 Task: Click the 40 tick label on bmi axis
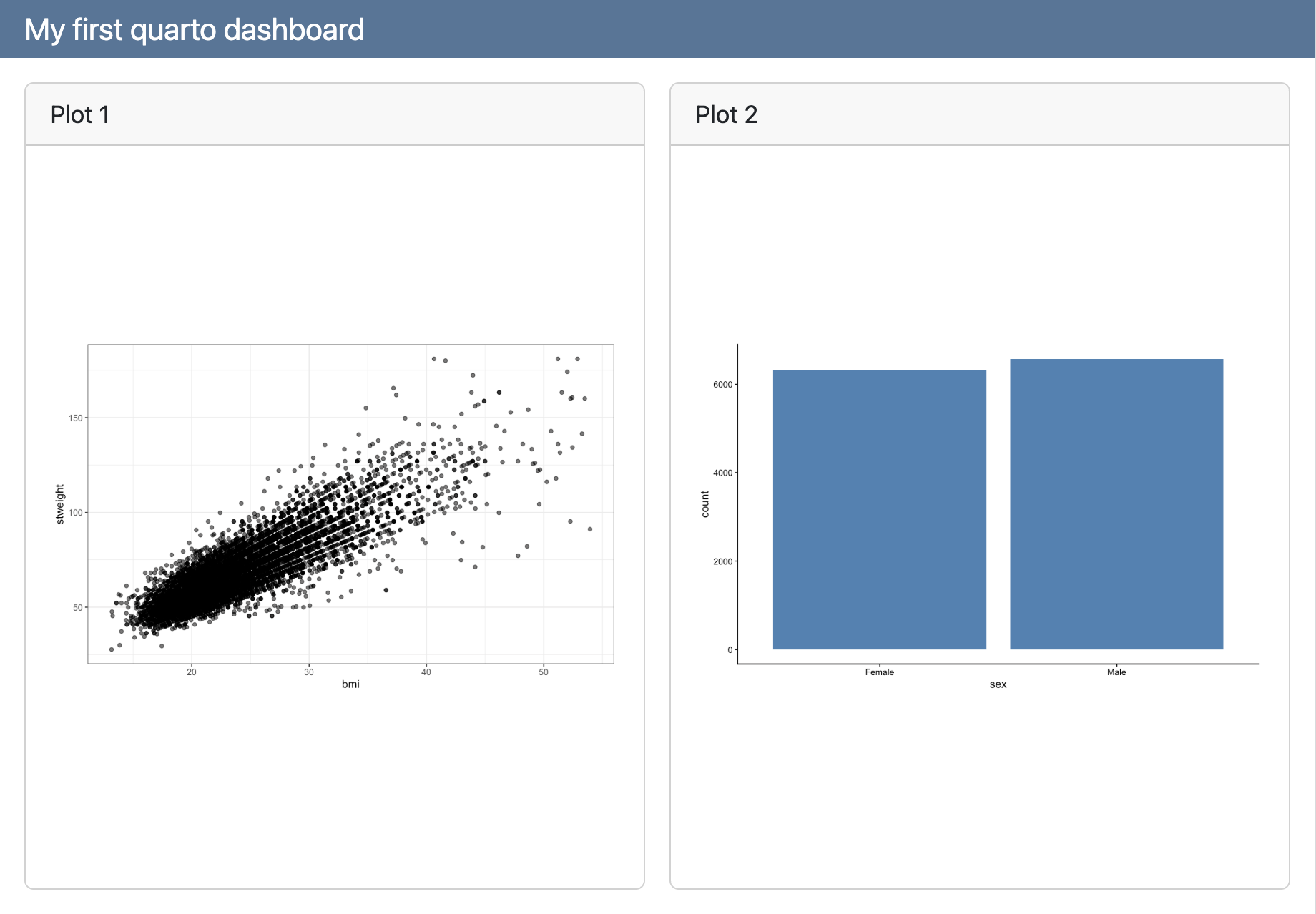pos(426,672)
